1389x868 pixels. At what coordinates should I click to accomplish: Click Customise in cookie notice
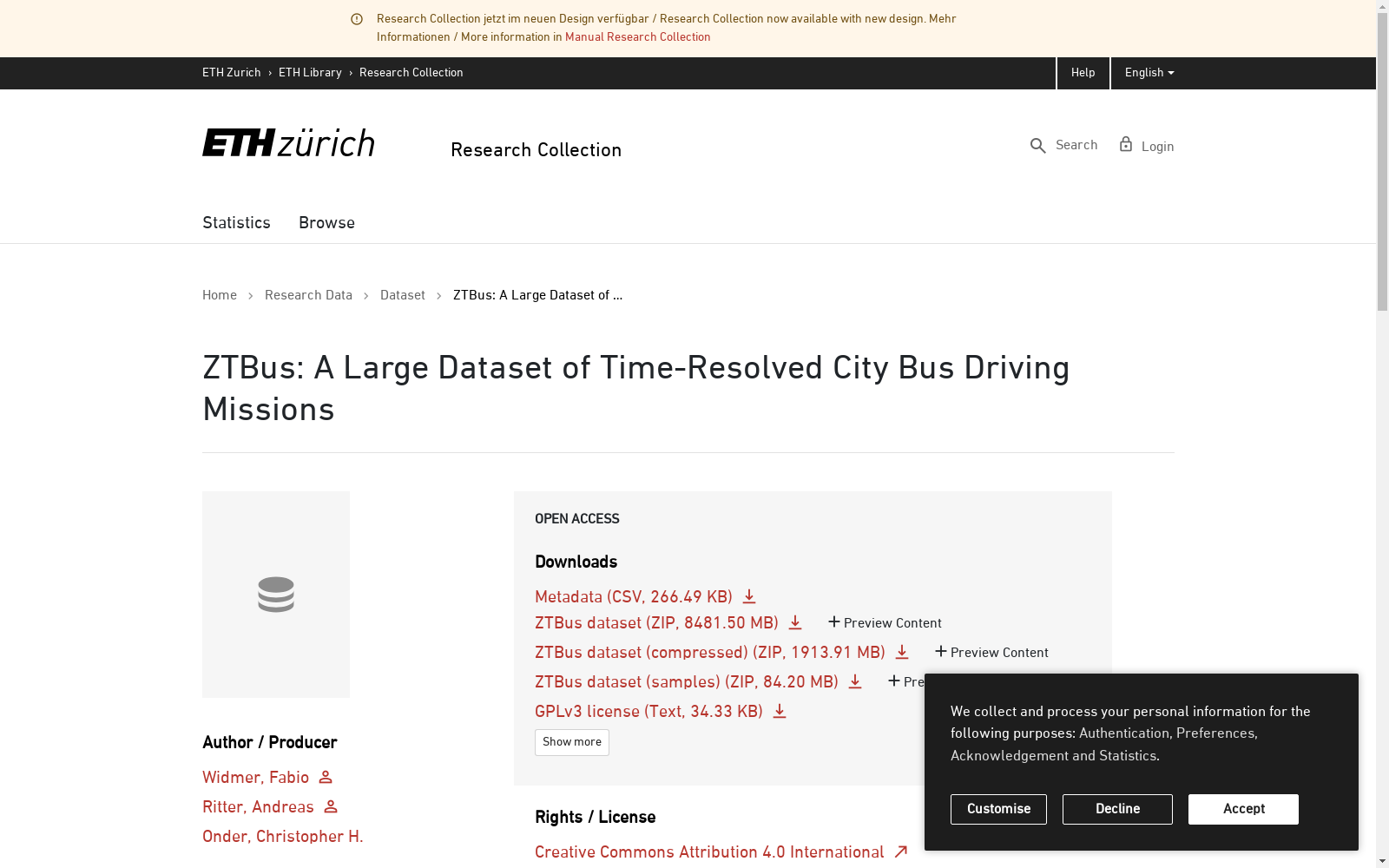pyautogui.click(x=998, y=809)
